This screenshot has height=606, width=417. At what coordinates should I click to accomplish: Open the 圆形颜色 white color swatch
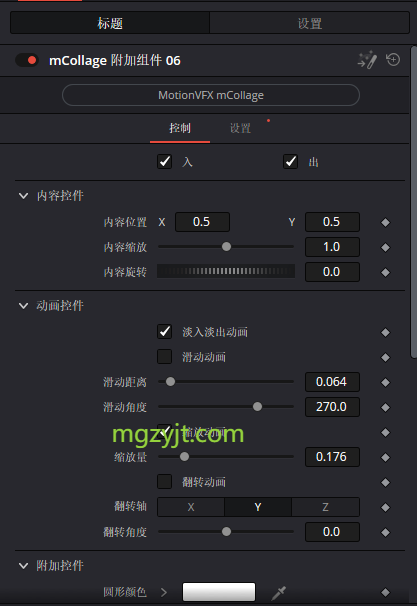219,592
